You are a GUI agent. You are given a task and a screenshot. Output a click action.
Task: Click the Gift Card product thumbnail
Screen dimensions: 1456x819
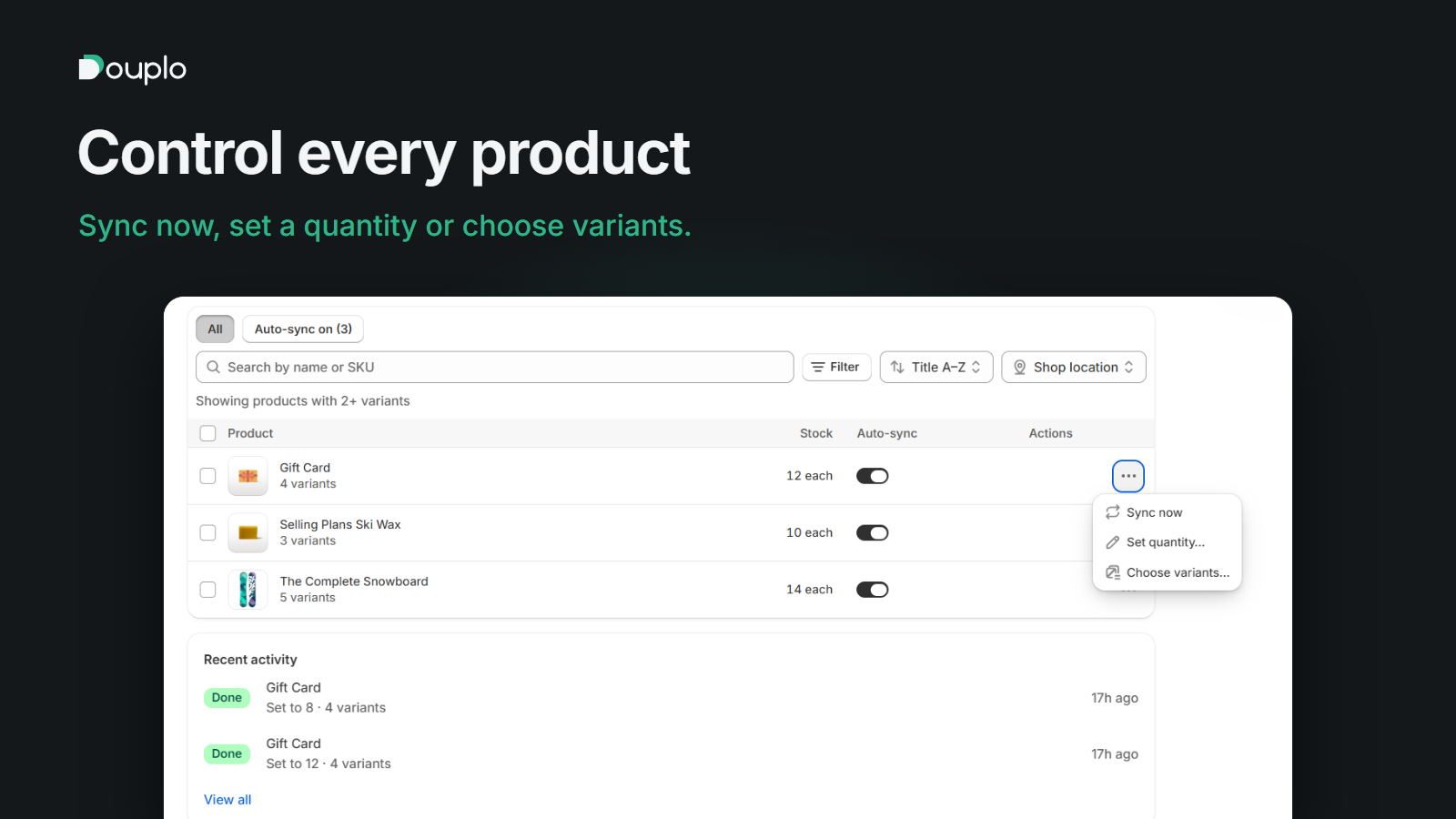click(x=248, y=476)
